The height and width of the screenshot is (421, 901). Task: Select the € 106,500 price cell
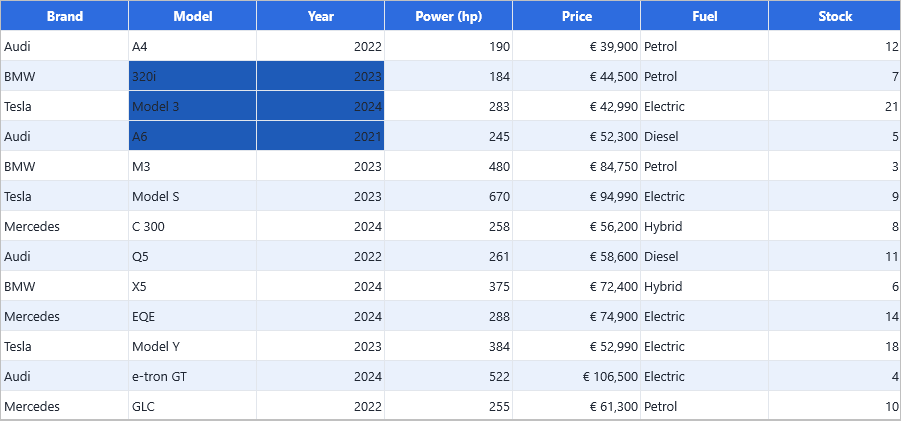tap(577, 376)
